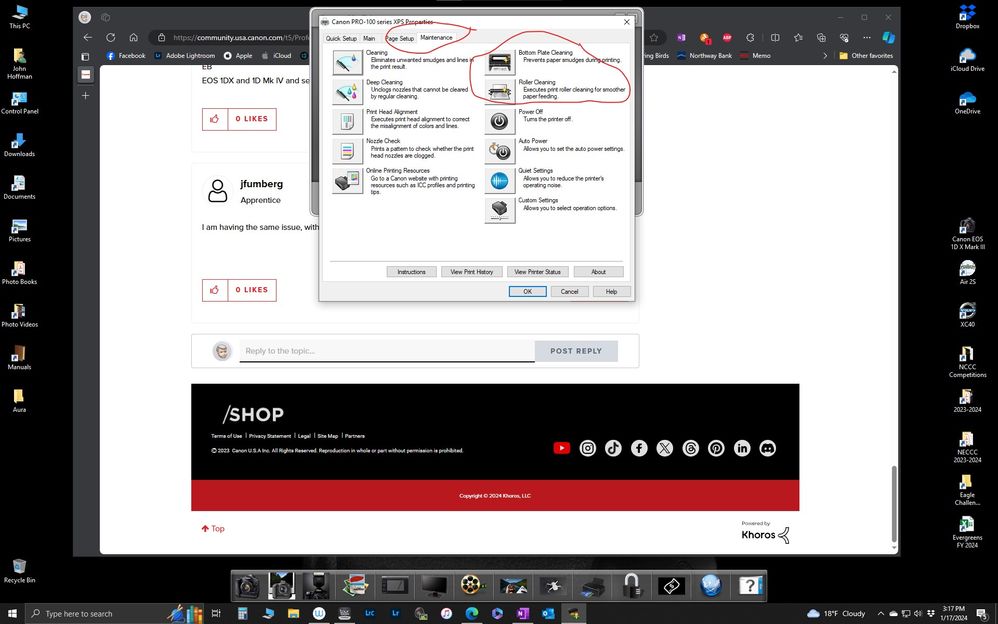Run a Nozzle Check

coord(347,149)
